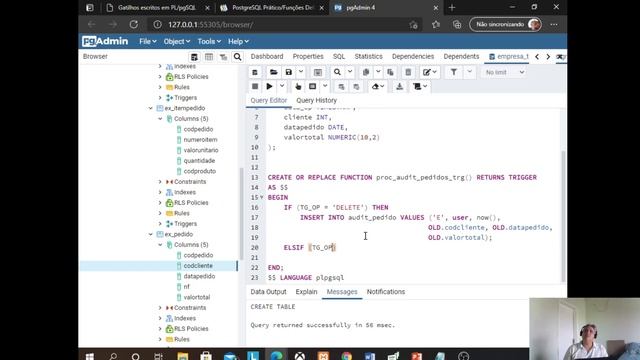Switch to the Dependencies tab
Viewport: 640px width, 360px height.
[x=413, y=57]
